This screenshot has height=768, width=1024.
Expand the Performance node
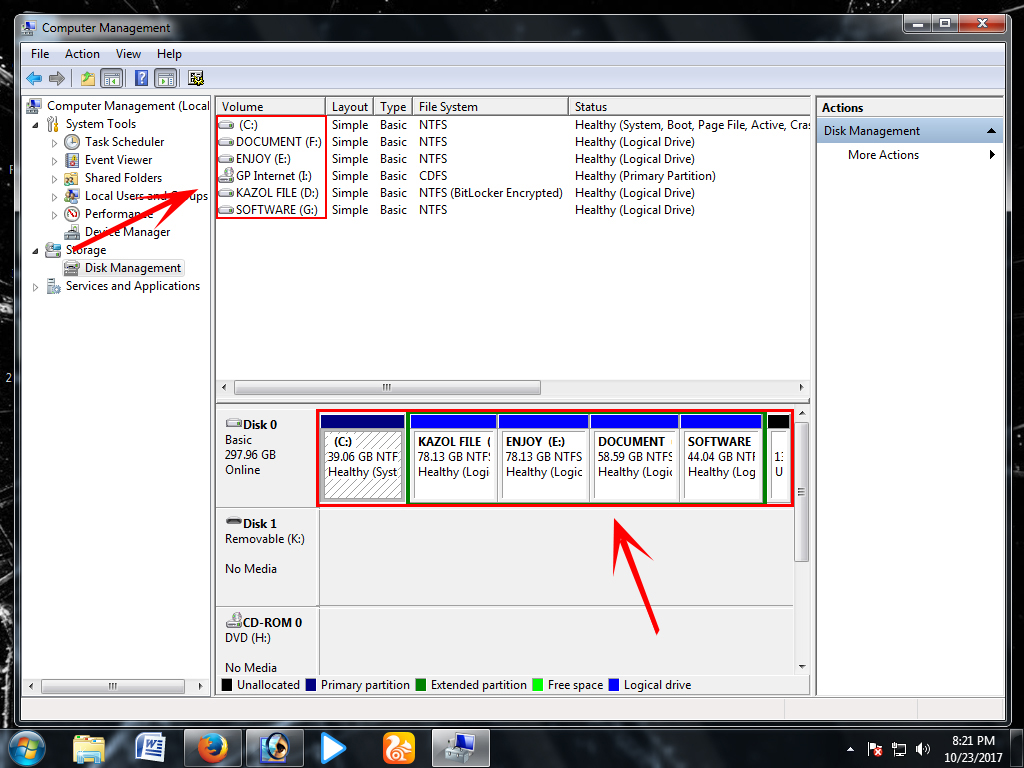click(x=54, y=214)
